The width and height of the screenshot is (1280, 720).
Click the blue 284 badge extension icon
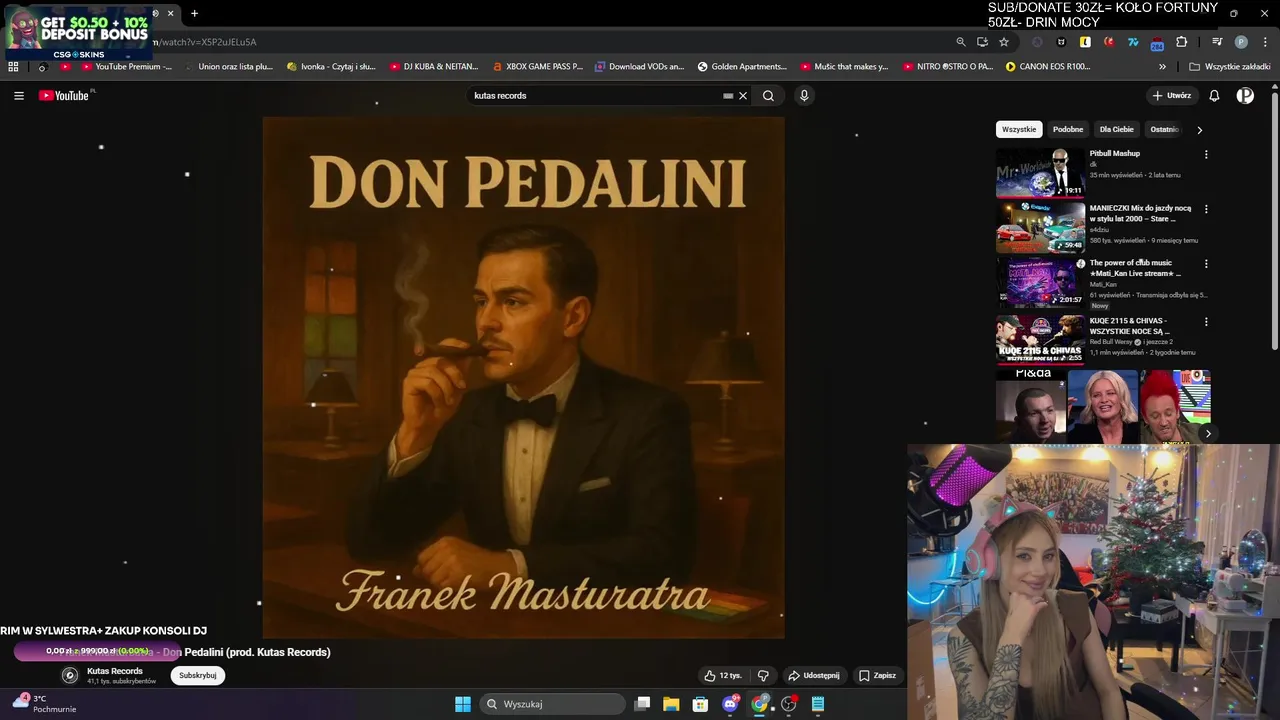tap(1157, 43)
